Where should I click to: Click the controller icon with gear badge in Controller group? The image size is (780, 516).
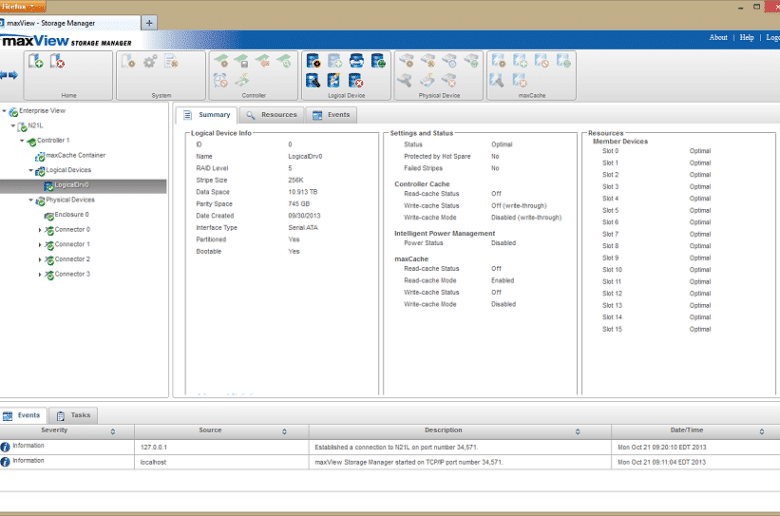(x=221, y=61)
